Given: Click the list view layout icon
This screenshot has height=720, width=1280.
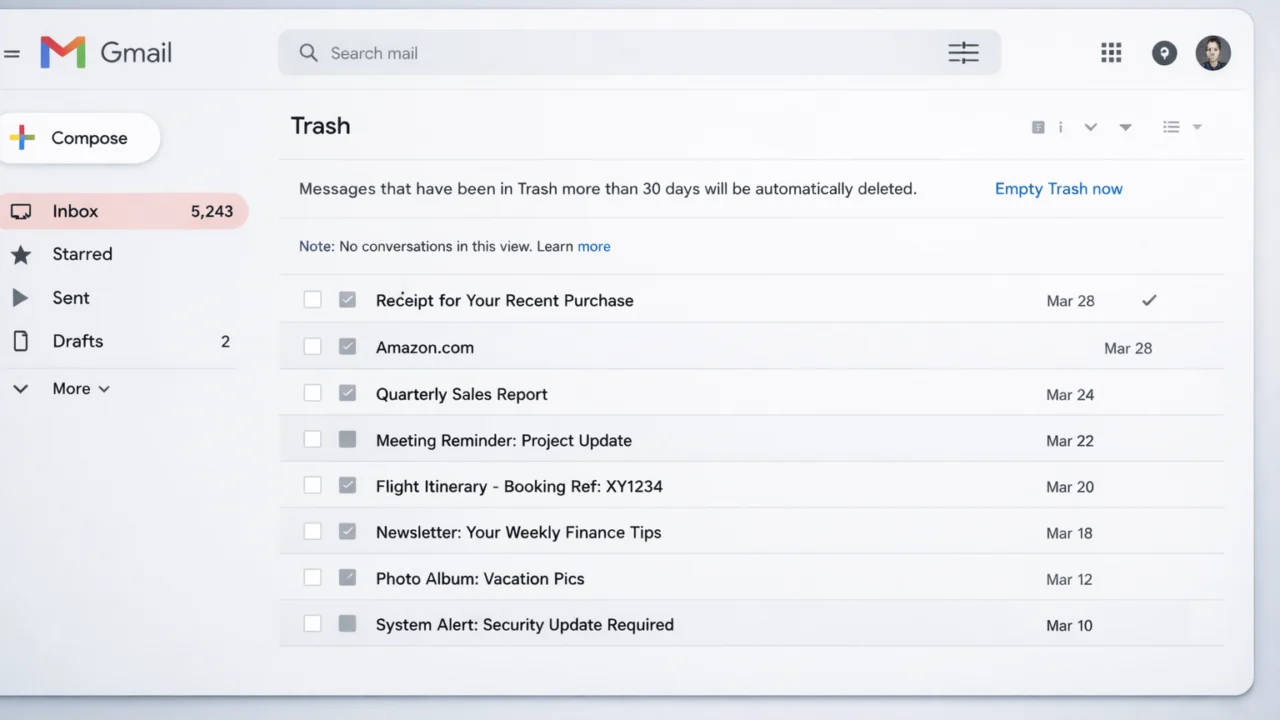Looking at the screenshot, I should pyautogui.click(x=1171, y=127).
